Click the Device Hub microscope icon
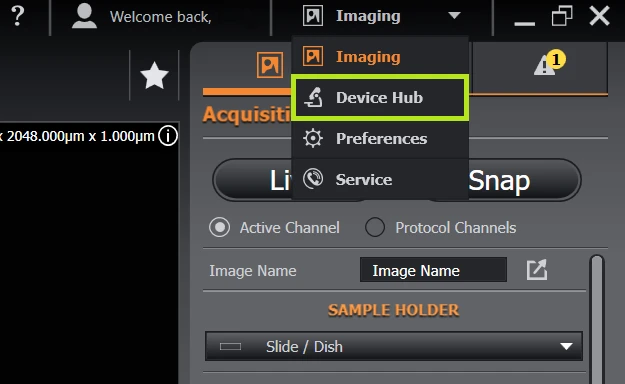Viewport: 625px width, 384px height. (x=313, y=97)
